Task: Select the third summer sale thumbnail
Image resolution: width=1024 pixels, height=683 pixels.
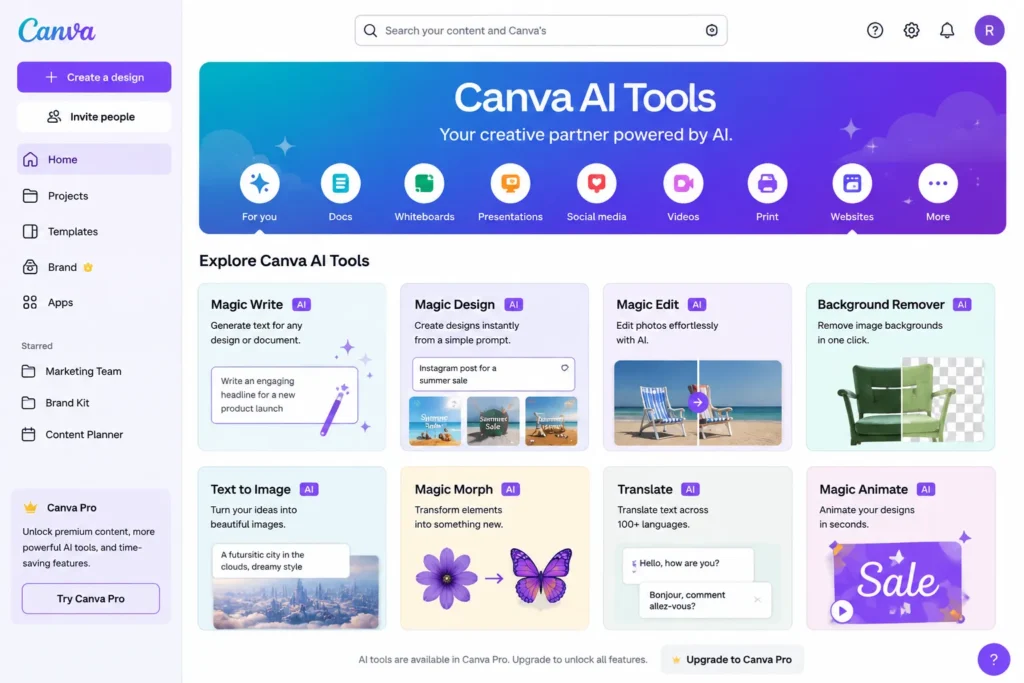Action: pos(551,421)
